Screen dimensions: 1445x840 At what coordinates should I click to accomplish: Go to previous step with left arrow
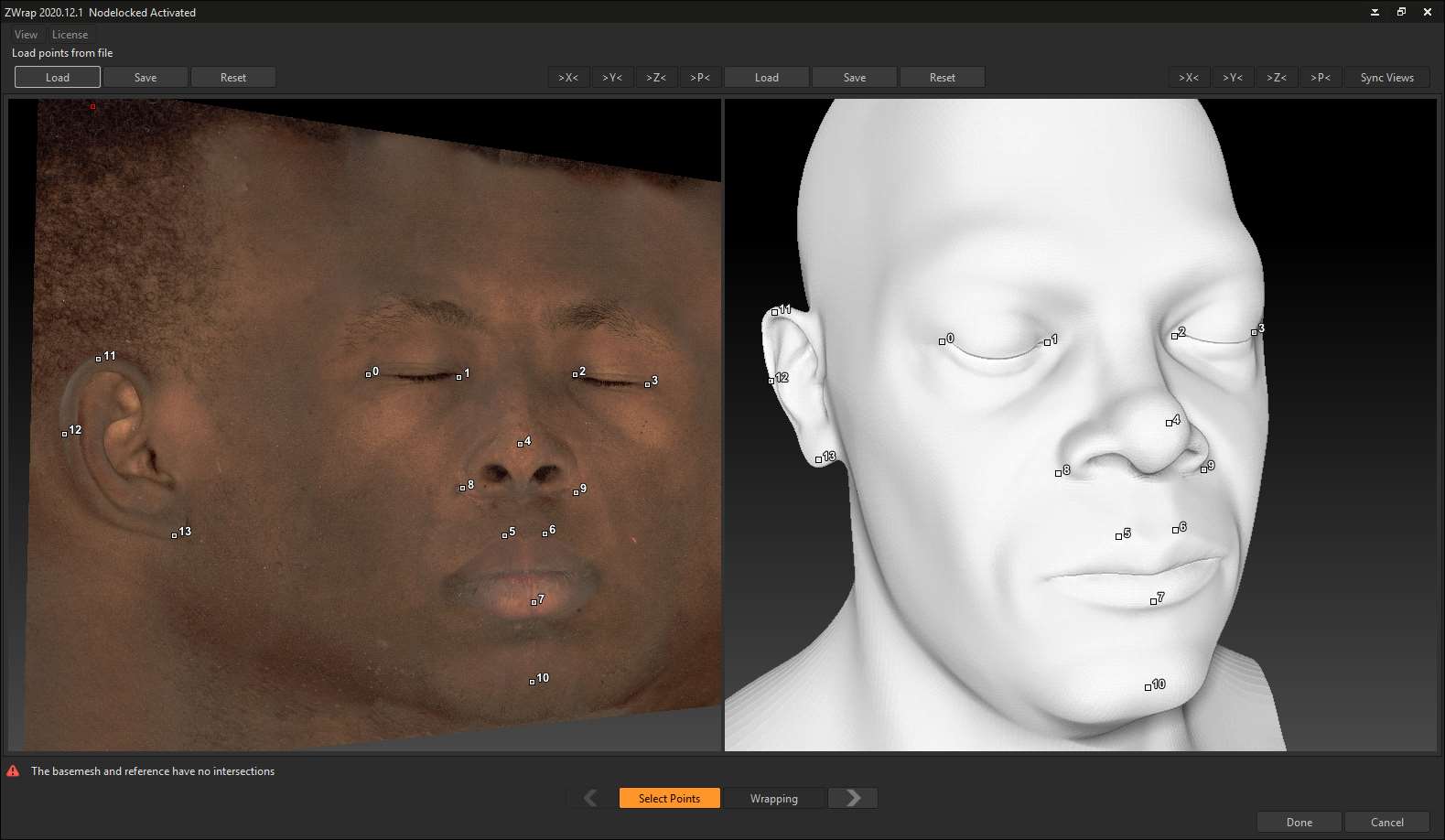591,798
